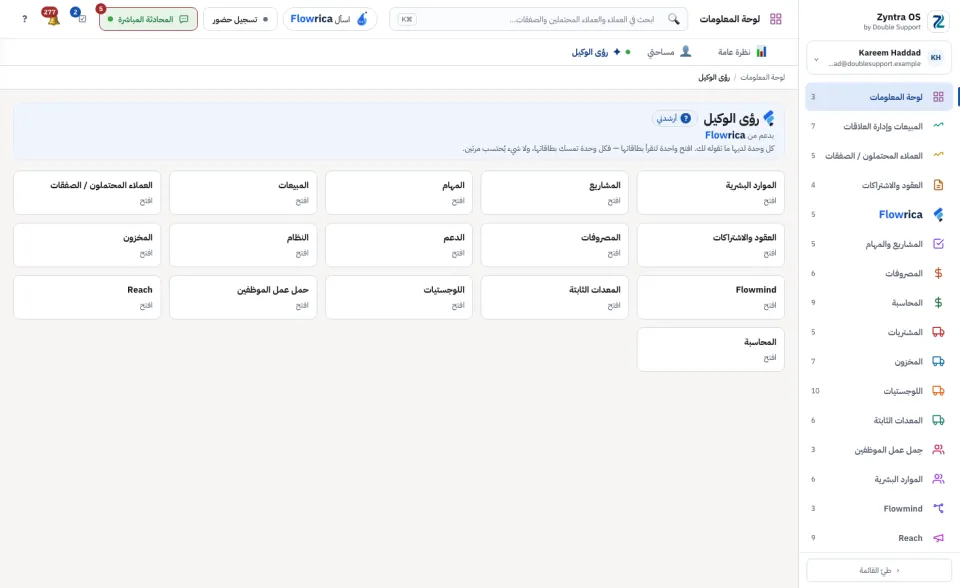The height and width of the screenshot is (588, 960).
Task: Open لوحة المعلومات in the sidebar menu
Action: coord(879,97)
